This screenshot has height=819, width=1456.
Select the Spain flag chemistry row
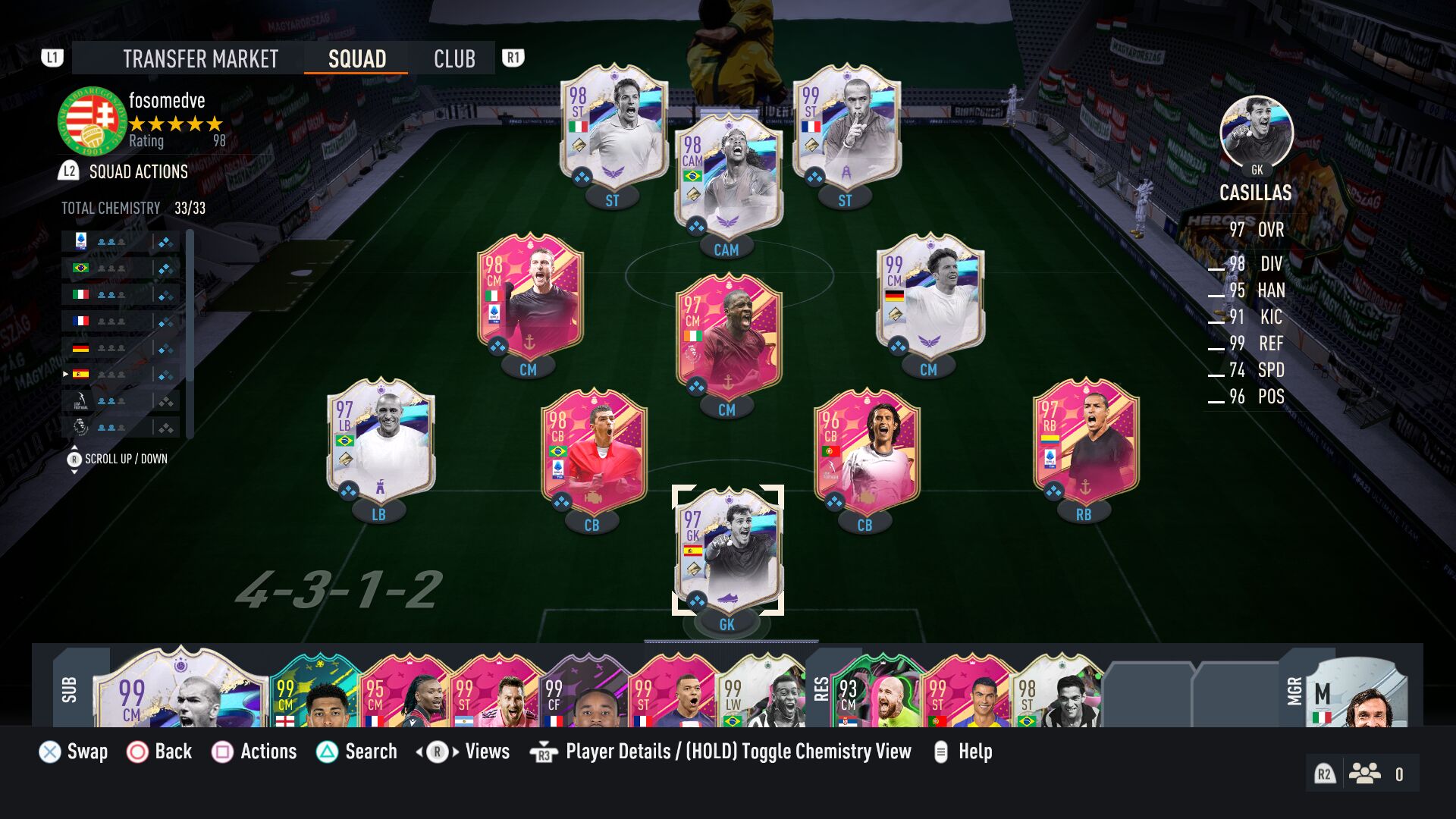tap(121, 374)
